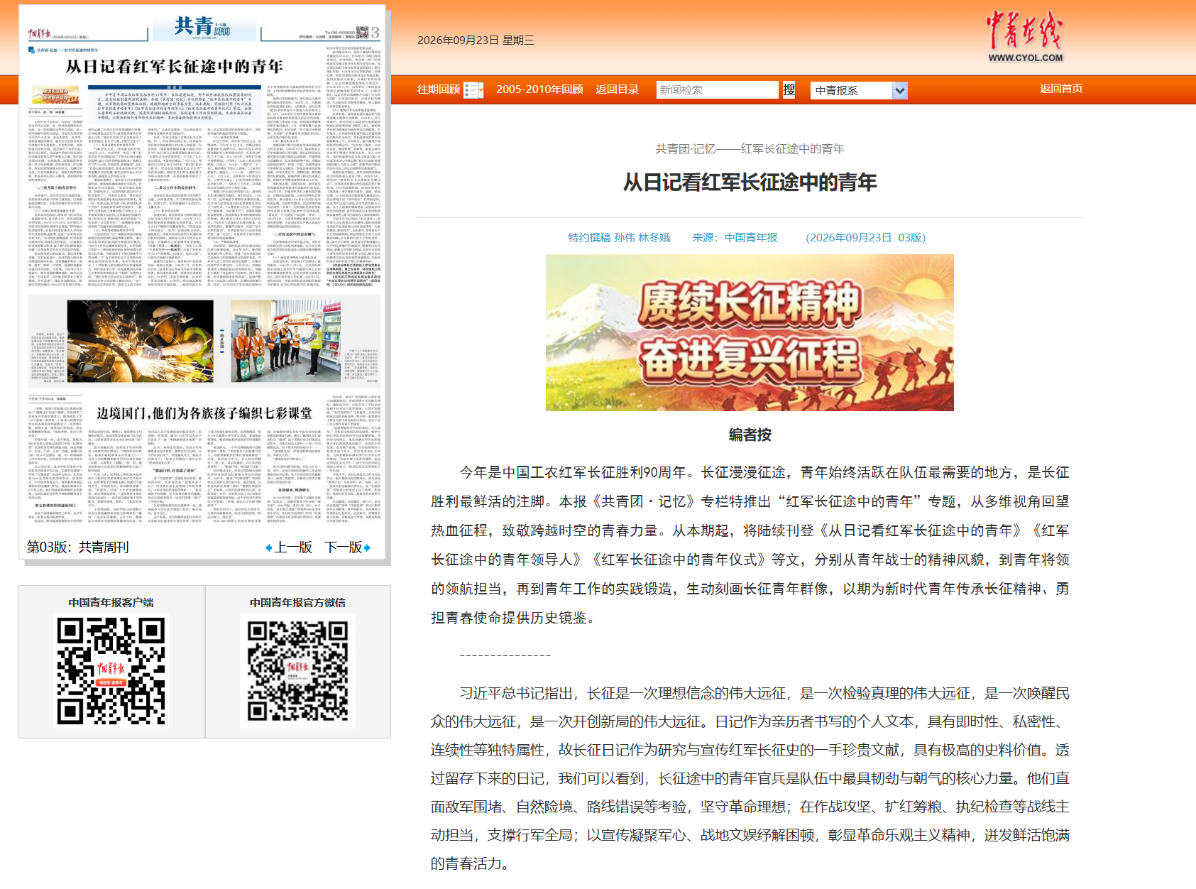
Task: Click the workers group photo in page preview
Action: [286, 341]
